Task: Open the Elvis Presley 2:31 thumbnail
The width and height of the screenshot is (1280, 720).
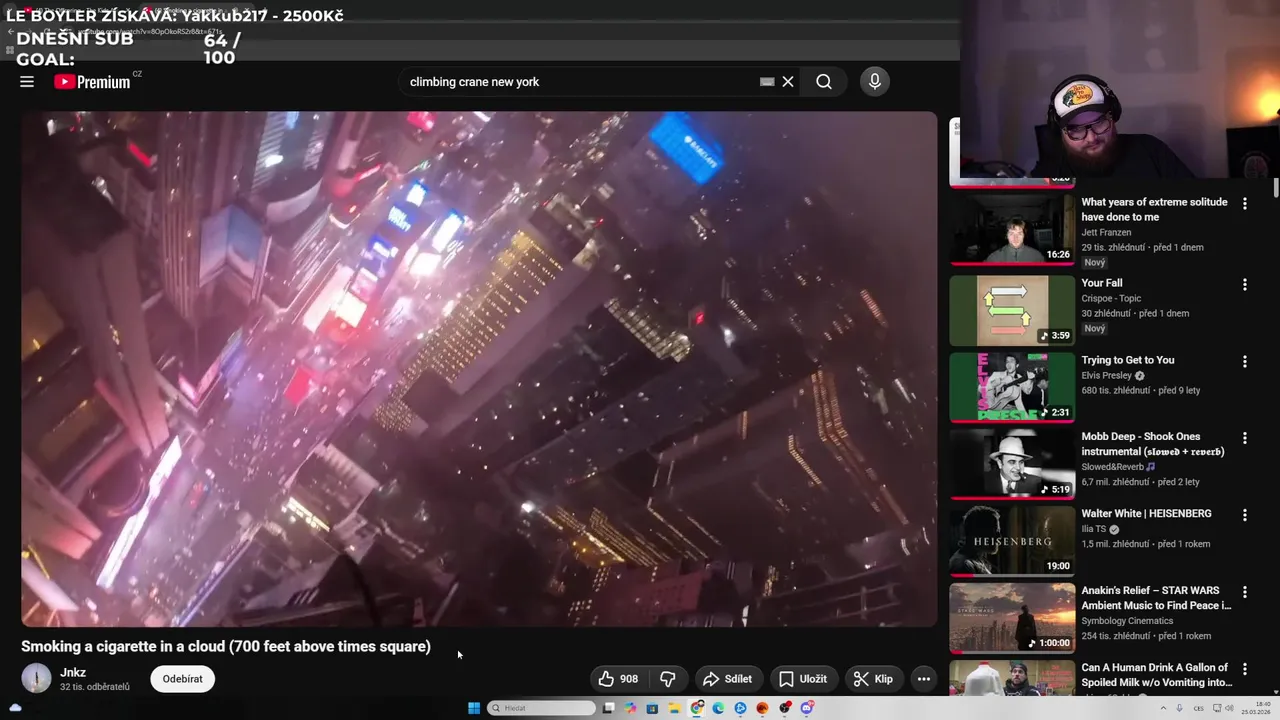Action: pyautogui.click(x=1012, y=387)
